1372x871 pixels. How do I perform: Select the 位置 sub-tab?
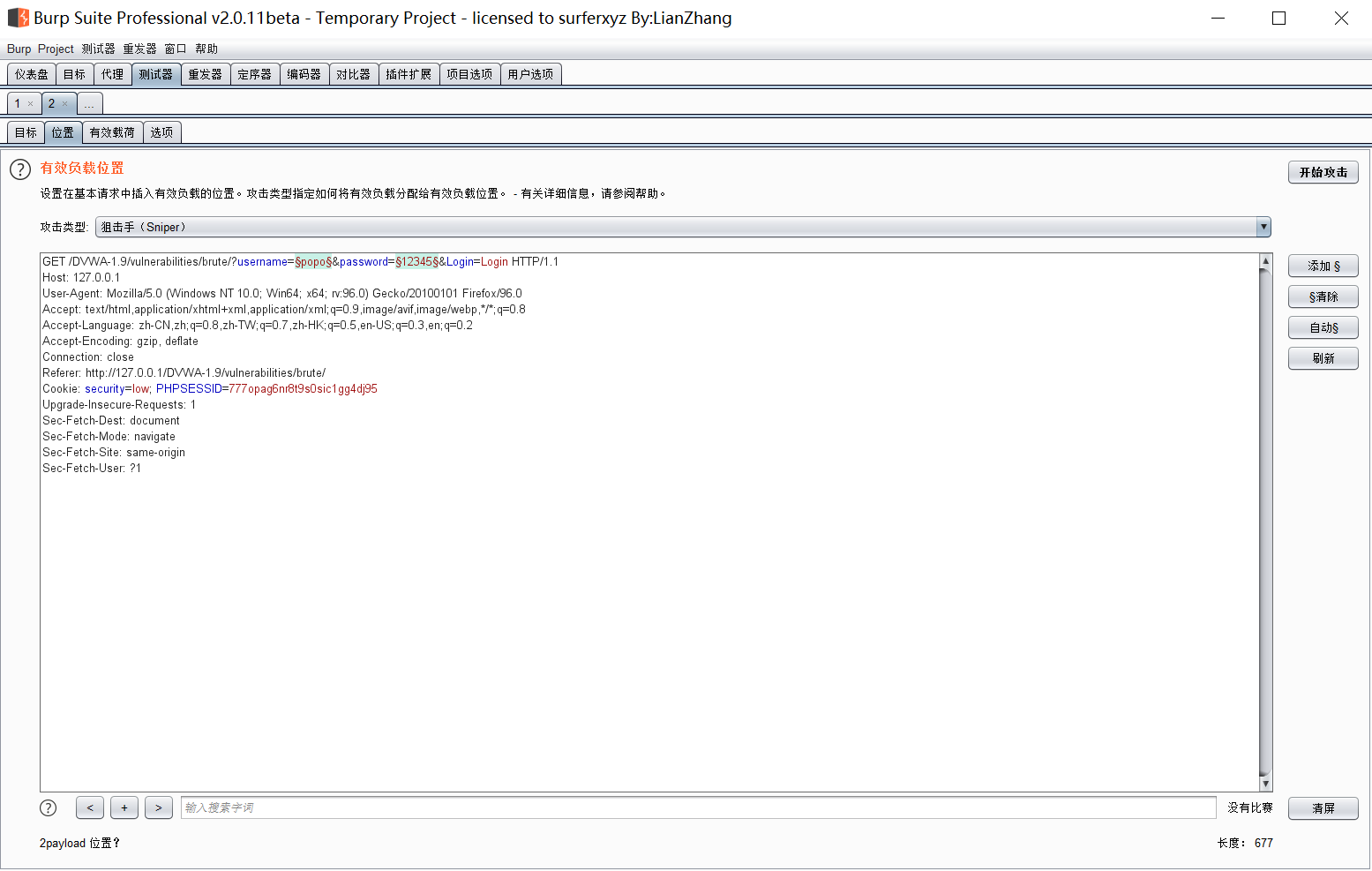click(x=64, y=132)
